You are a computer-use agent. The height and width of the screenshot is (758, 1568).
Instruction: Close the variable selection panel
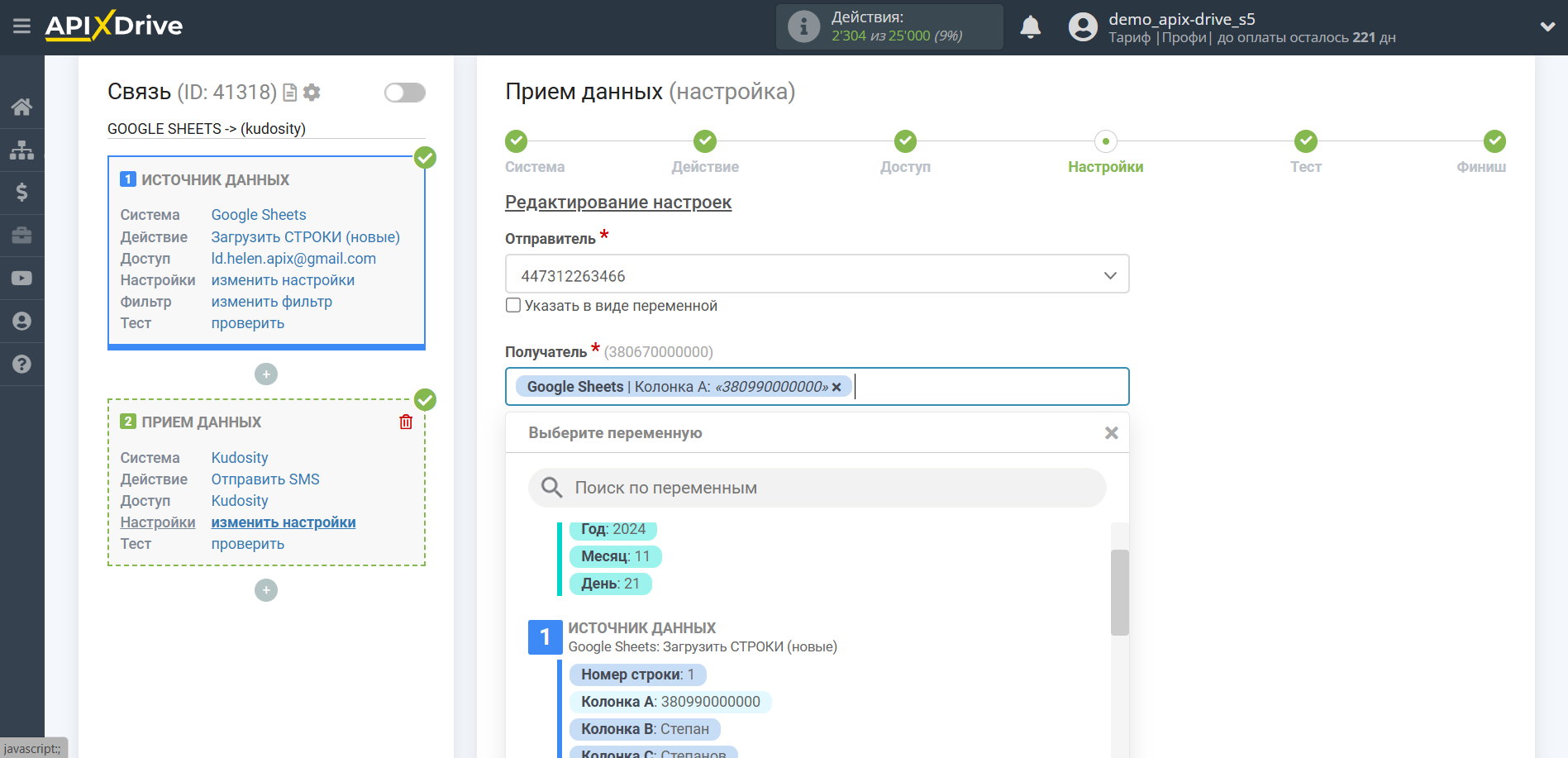(1112, 433)
